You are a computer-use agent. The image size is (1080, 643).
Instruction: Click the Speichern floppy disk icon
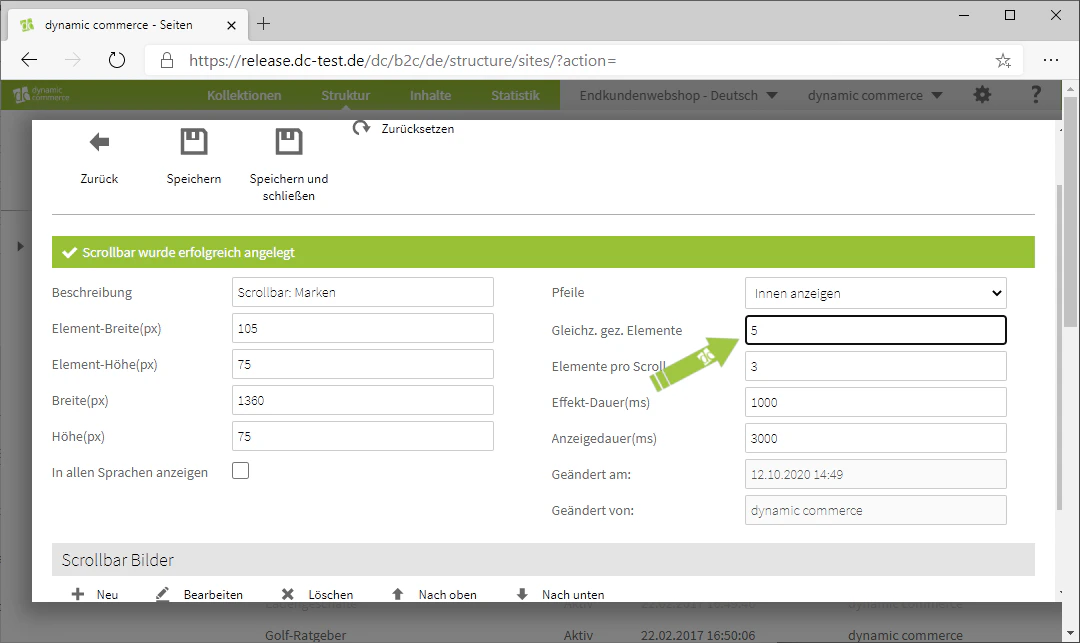pos(194,142)
